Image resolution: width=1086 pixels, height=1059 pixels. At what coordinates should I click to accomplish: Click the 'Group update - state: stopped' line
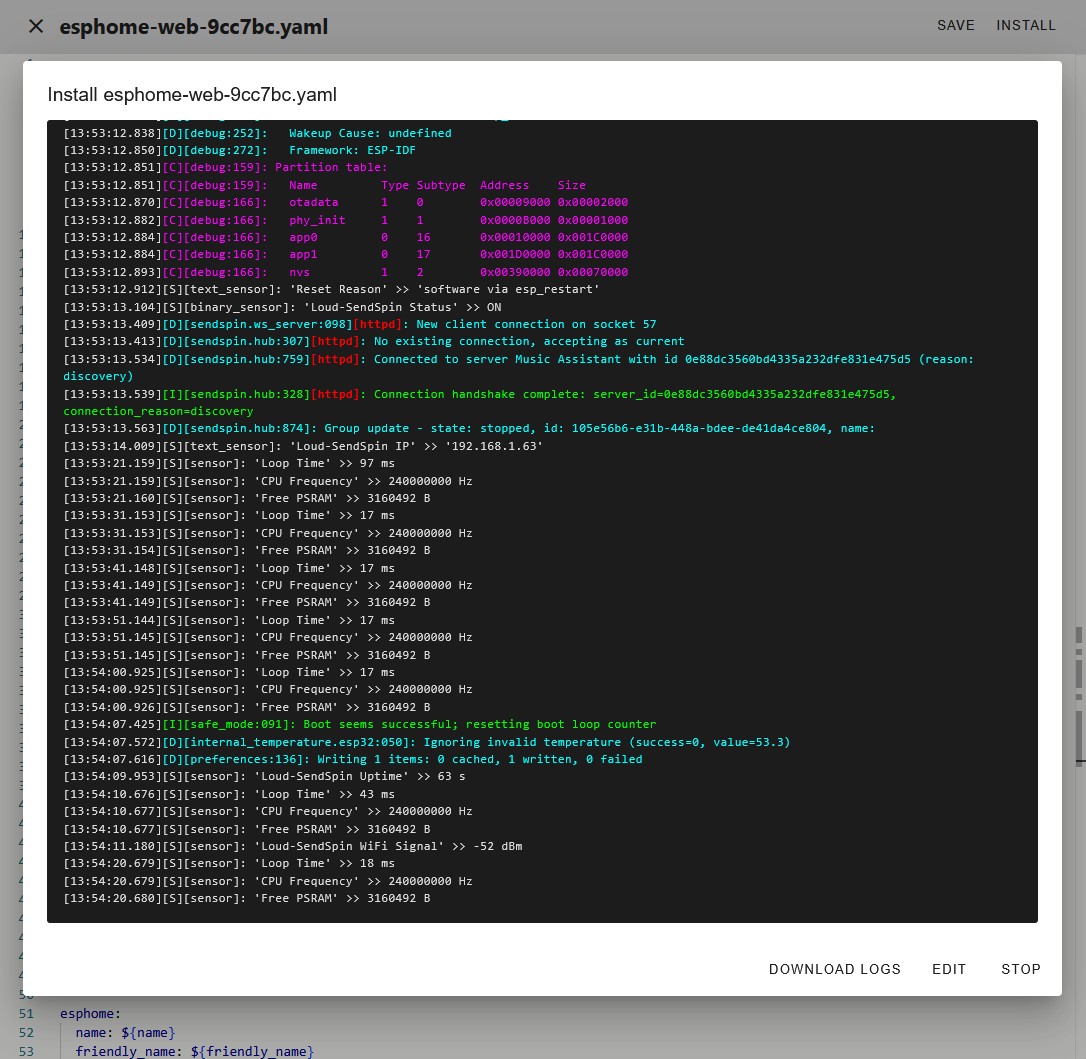[469, 429]
